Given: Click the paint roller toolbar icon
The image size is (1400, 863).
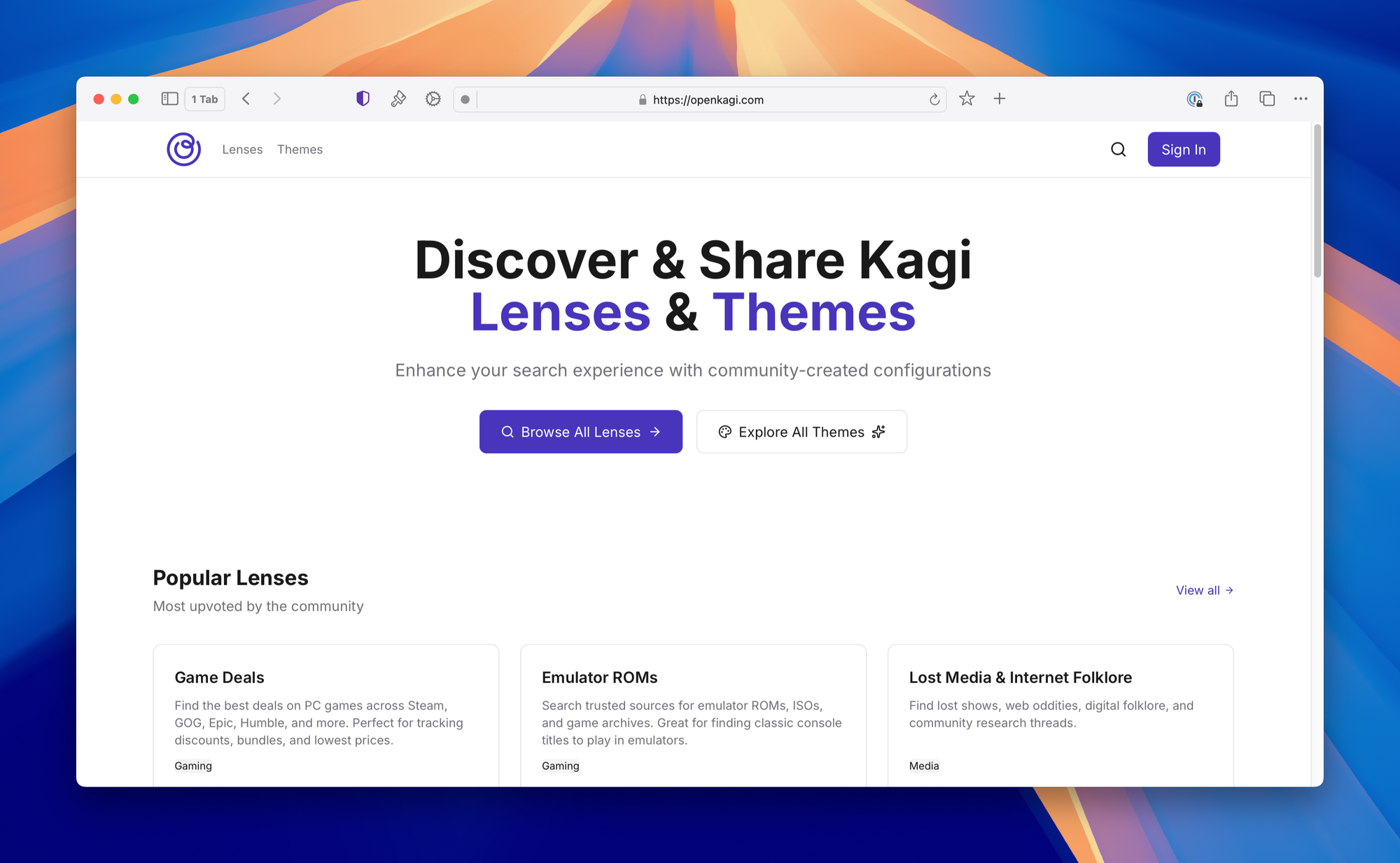Looking at the screenshot, I should [398, 99].
